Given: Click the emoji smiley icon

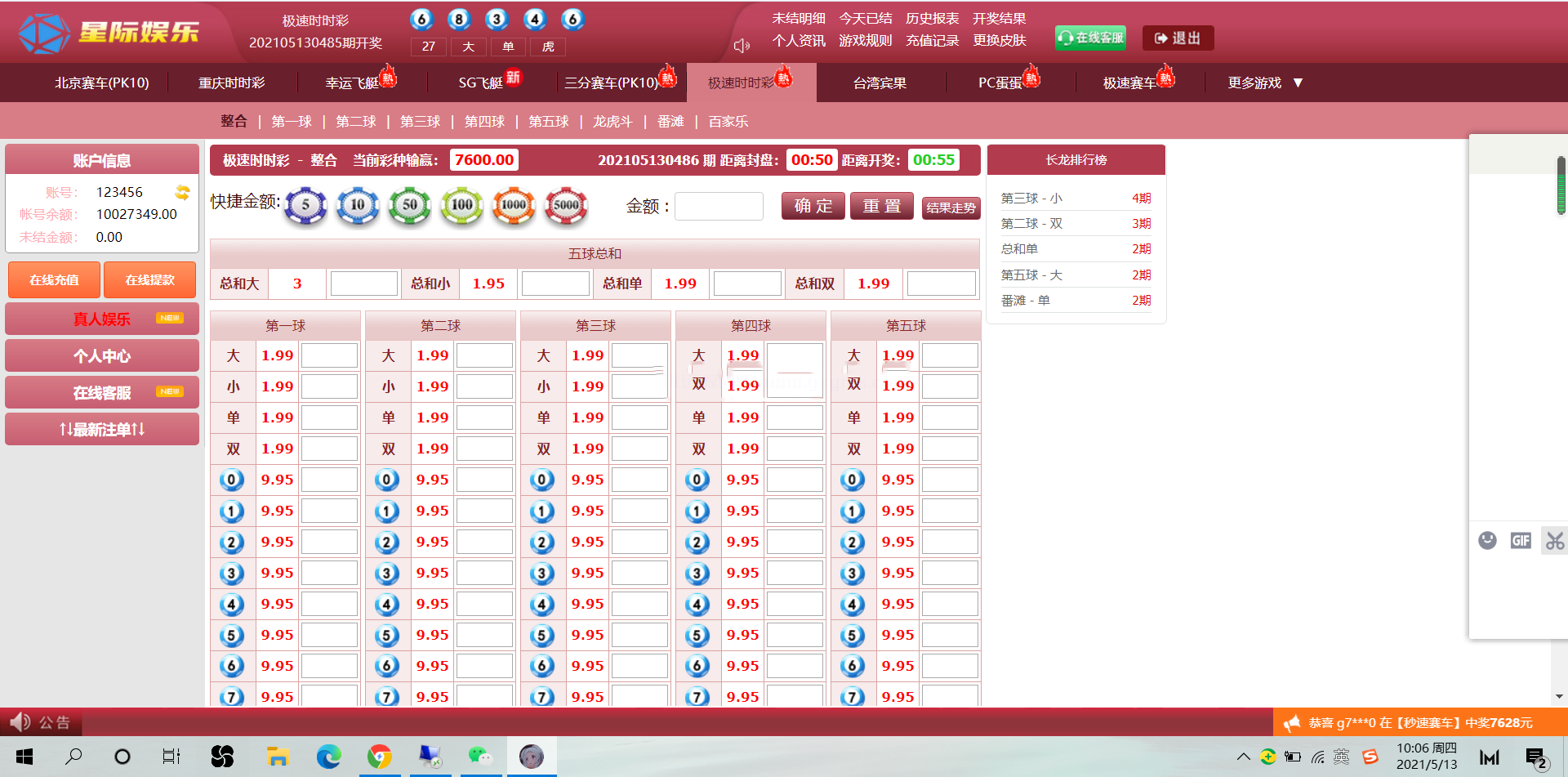Looking at the screenshot, I should pos(1487,540).
